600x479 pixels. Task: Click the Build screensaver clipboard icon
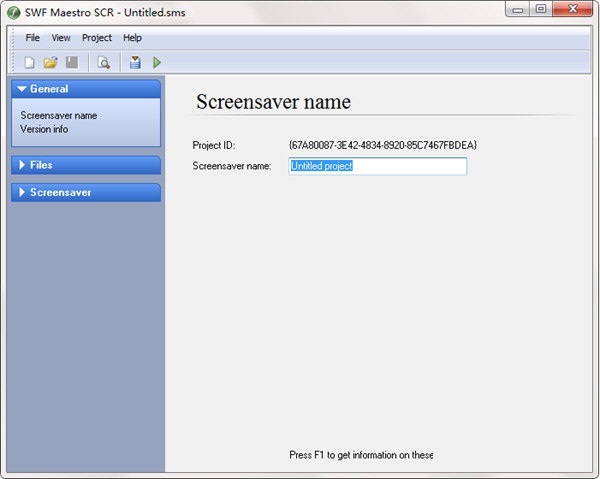pos(135,62)
